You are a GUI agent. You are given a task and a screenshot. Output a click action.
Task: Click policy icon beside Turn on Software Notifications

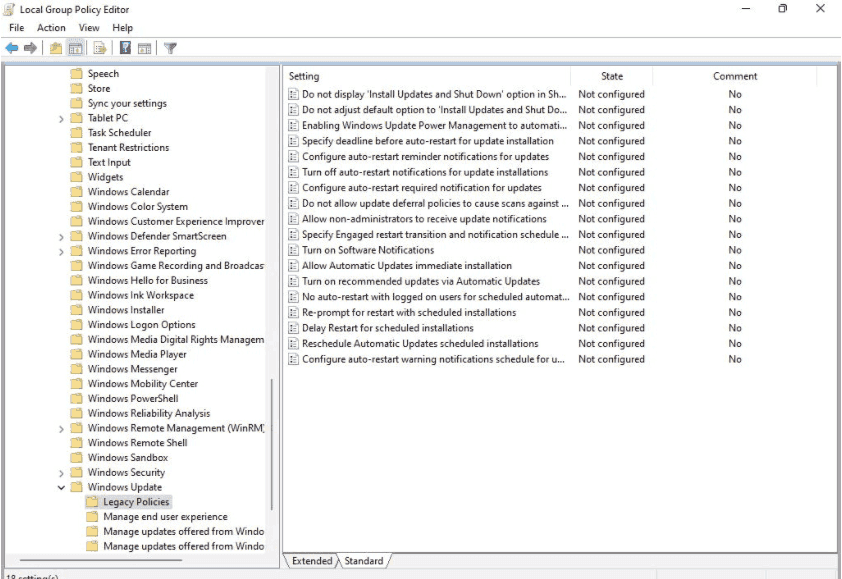click(293, 250)
